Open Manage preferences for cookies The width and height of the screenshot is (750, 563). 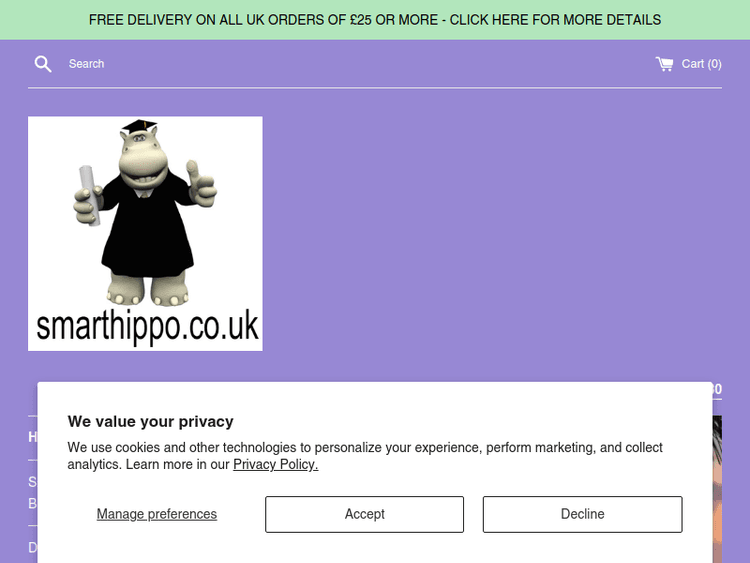(157, 514)
